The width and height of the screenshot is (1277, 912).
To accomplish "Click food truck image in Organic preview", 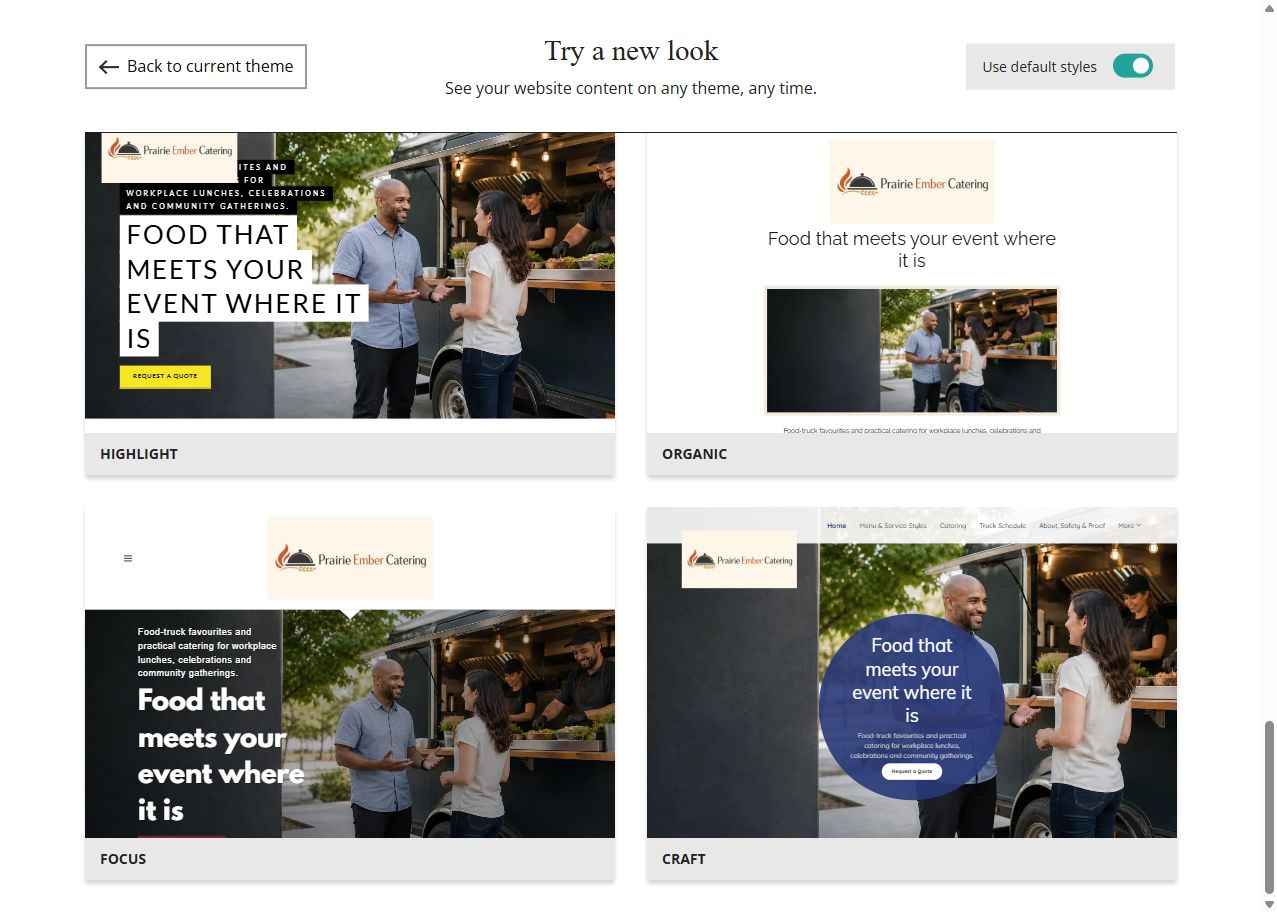I will 912,350.
